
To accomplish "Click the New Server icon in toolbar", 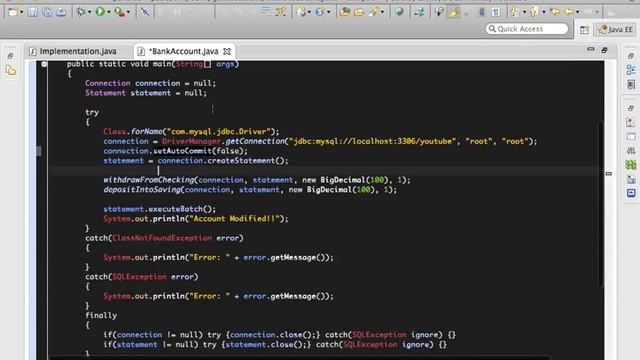I will (x=301, y=12).
